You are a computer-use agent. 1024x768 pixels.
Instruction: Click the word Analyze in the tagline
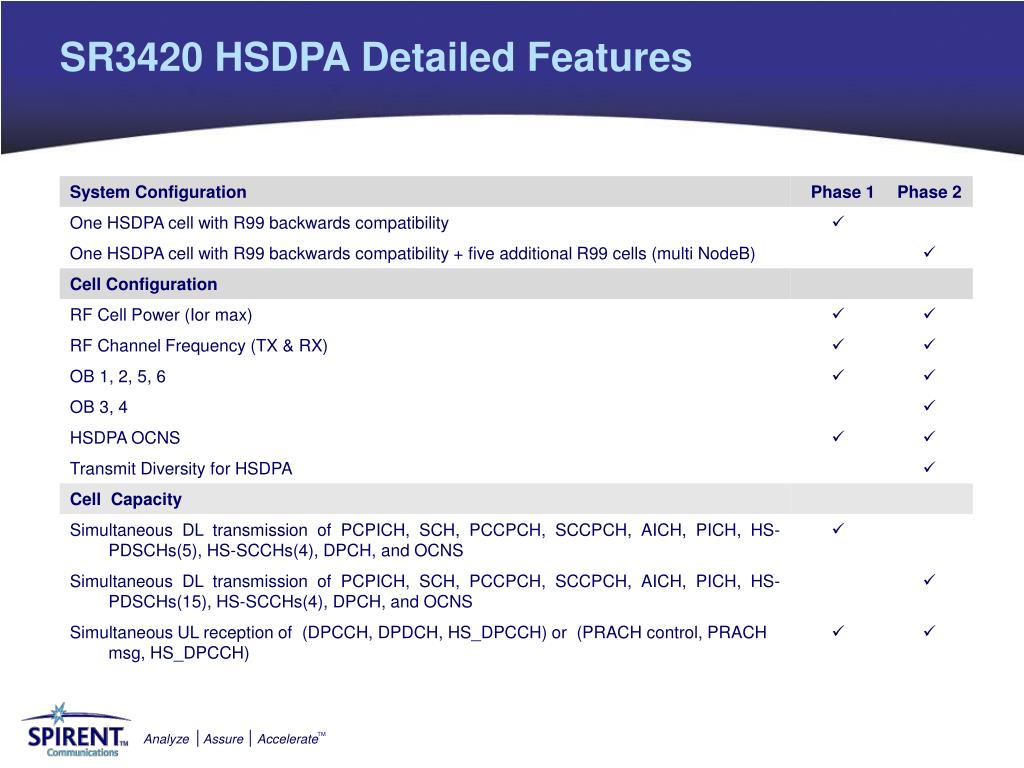166,739
